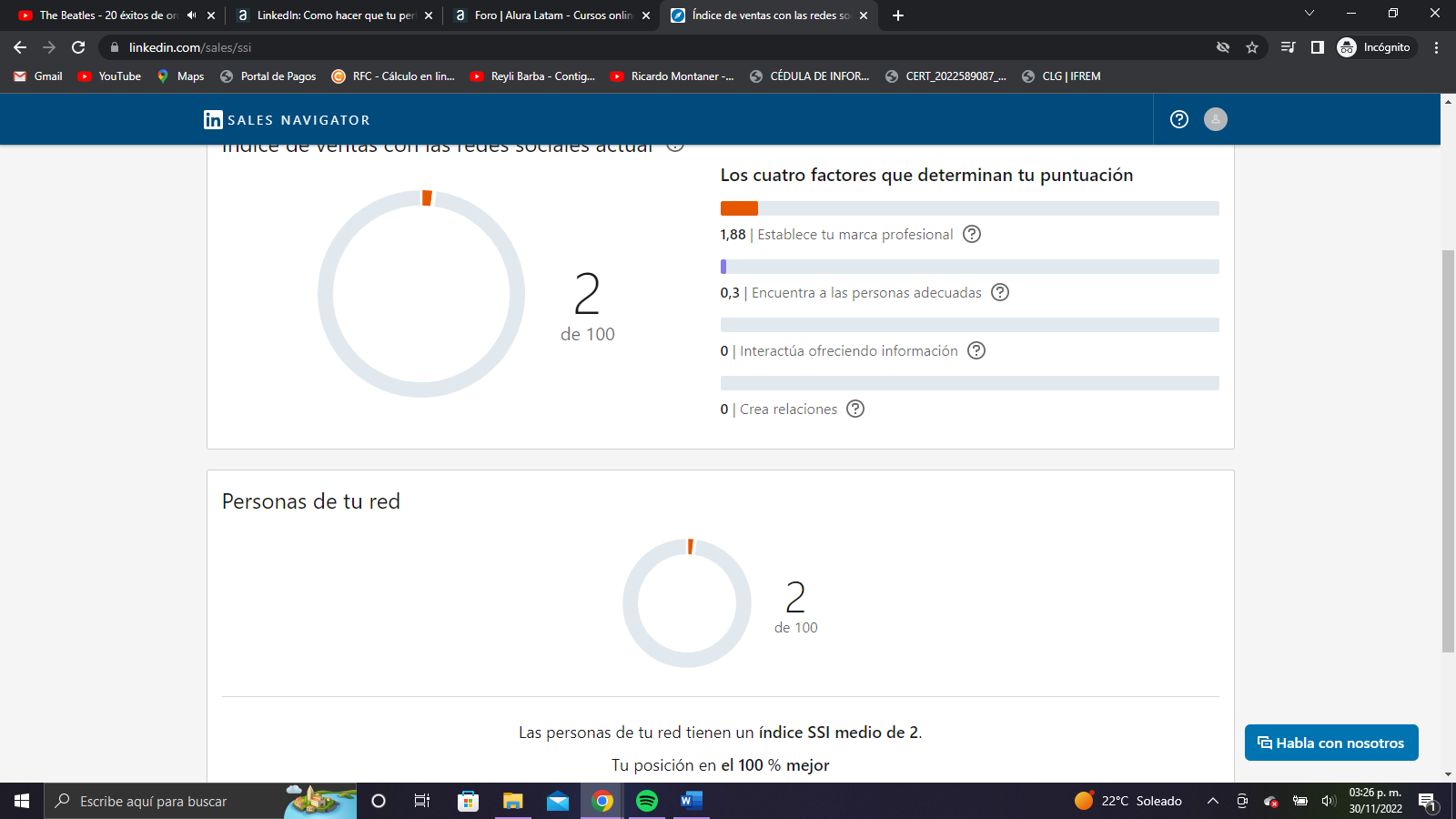Click the Personas de tu red ring chart
1456x819 pixels.
click(x=687, y=602)
